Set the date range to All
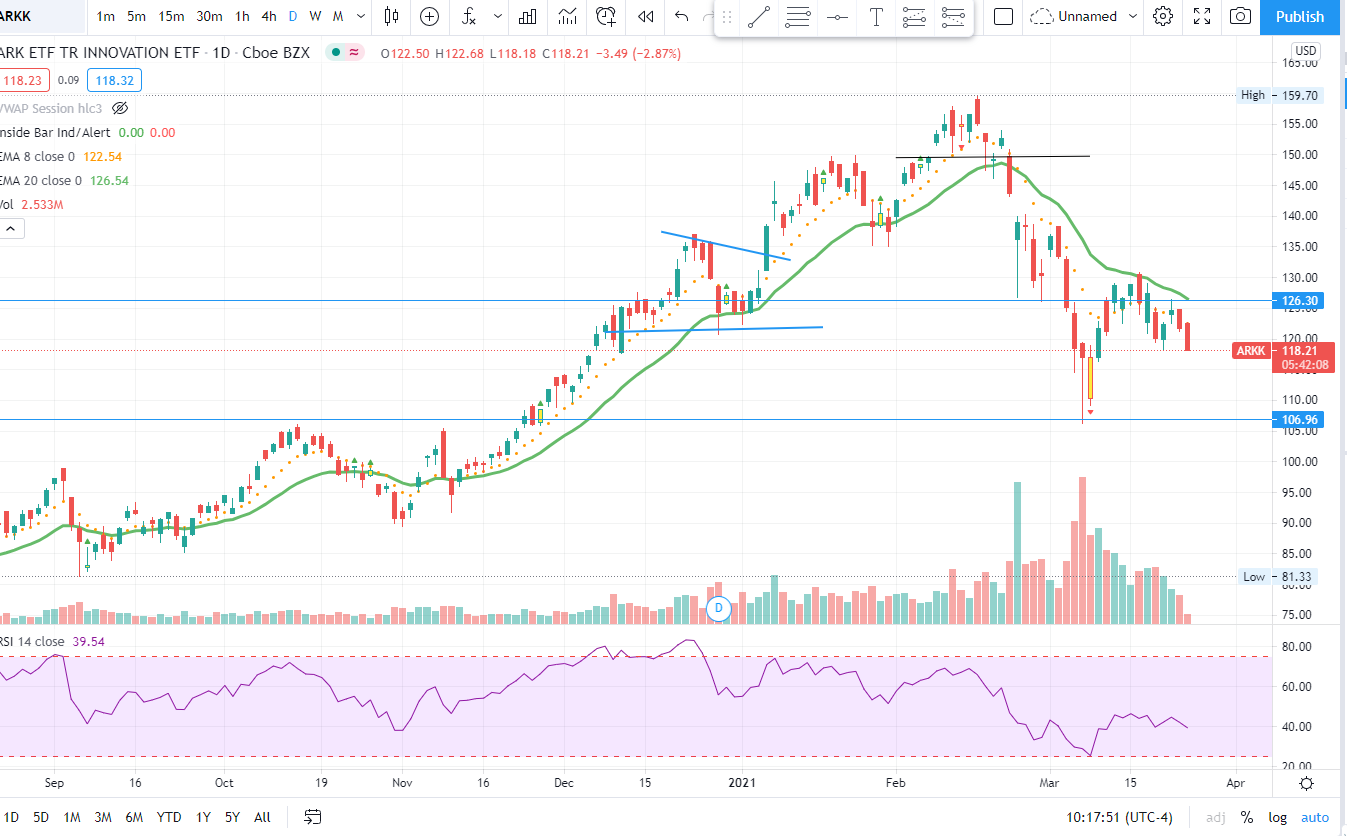This screenshot has height=836, width=1347. pos(262,817)
